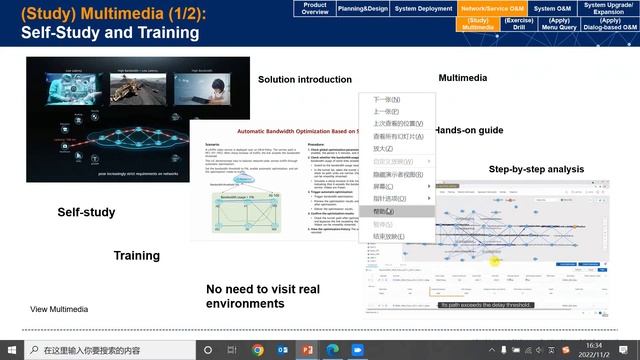Open the Windows Start menu
Image resolution: width=640 pixels, height=360 pixels.
click(12, 350)
